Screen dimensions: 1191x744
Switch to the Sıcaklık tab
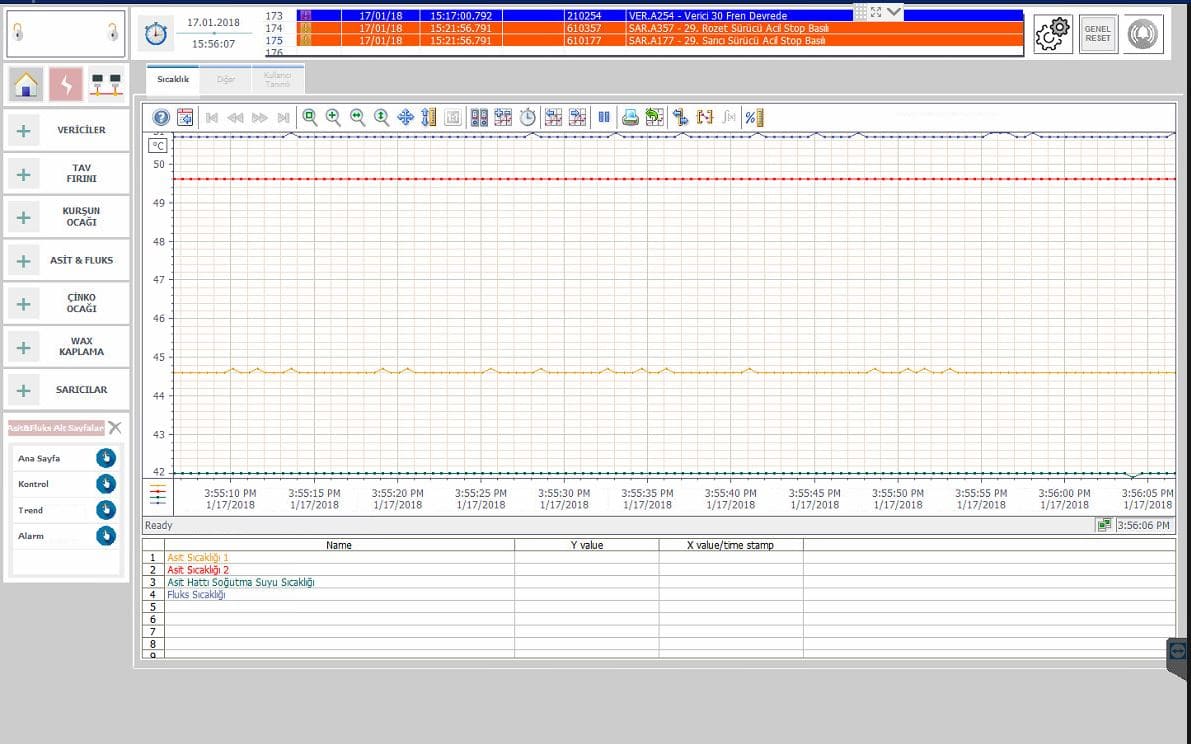173,79
